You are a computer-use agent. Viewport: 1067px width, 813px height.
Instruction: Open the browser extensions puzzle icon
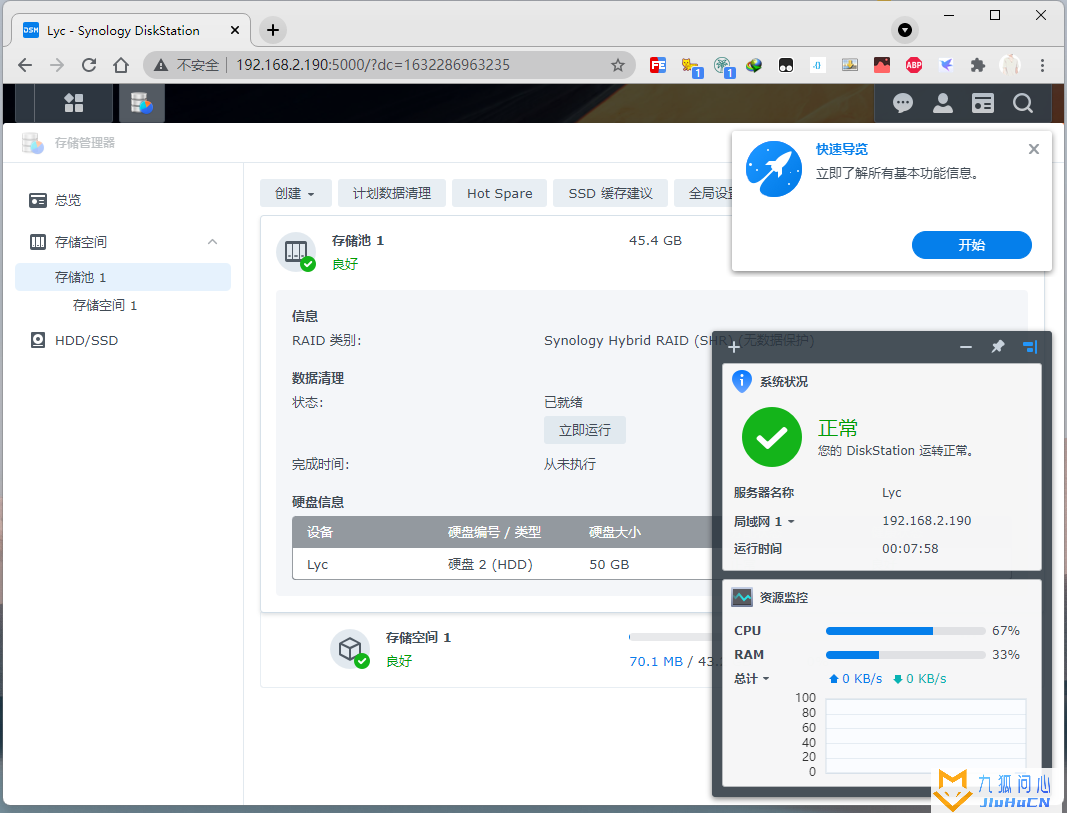tap(978, 65)
